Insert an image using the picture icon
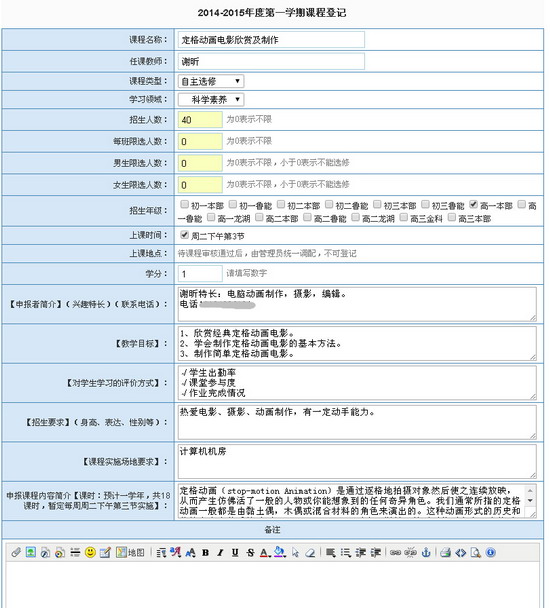 click(x=31, y=552)
